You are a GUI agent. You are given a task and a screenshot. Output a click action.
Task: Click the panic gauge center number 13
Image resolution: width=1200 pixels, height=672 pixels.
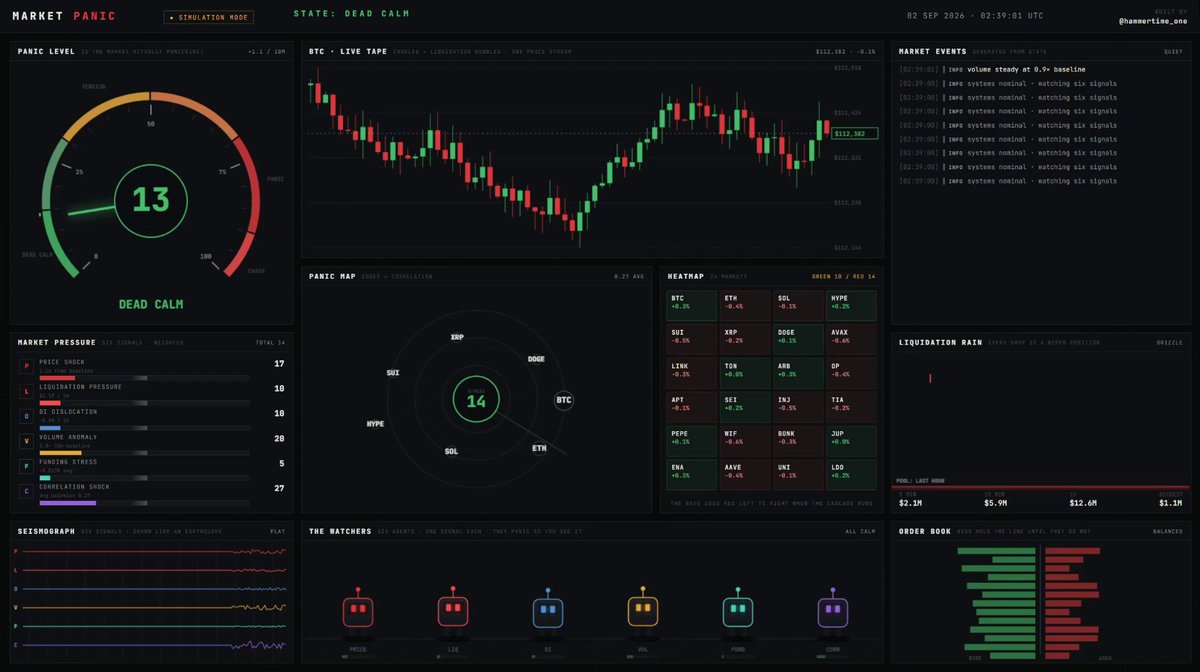pos(151,200)
